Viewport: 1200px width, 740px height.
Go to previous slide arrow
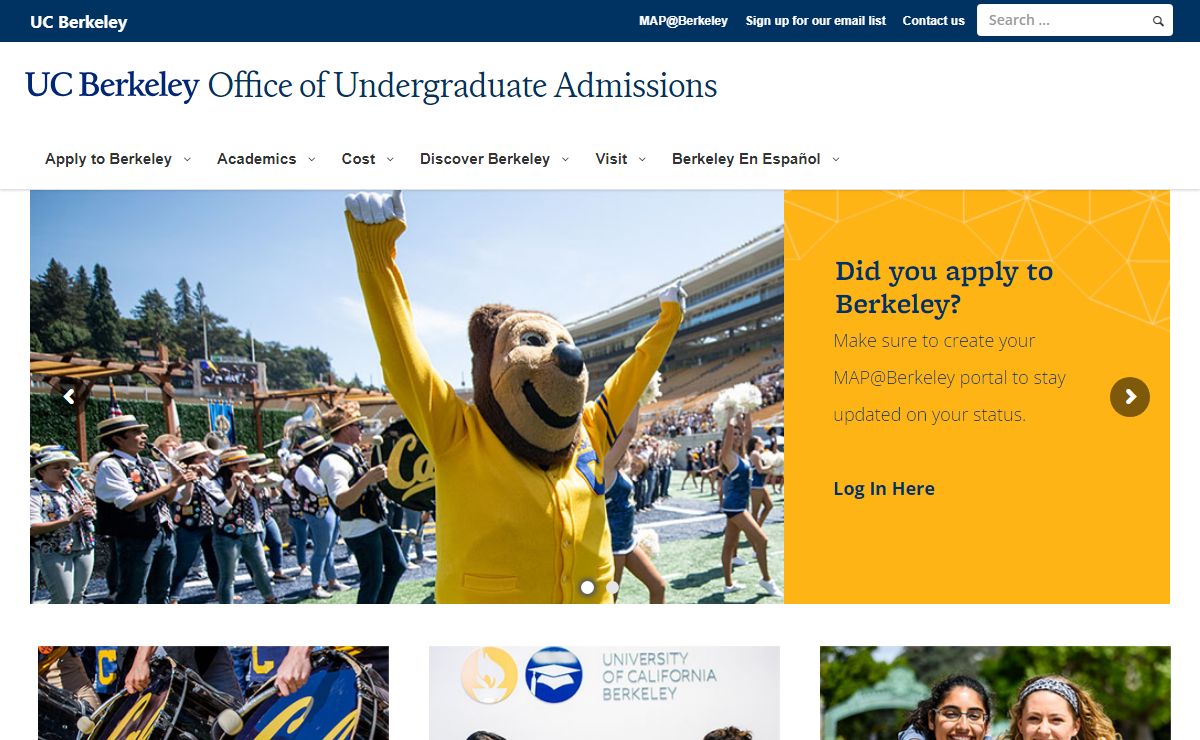click(69, 397)
